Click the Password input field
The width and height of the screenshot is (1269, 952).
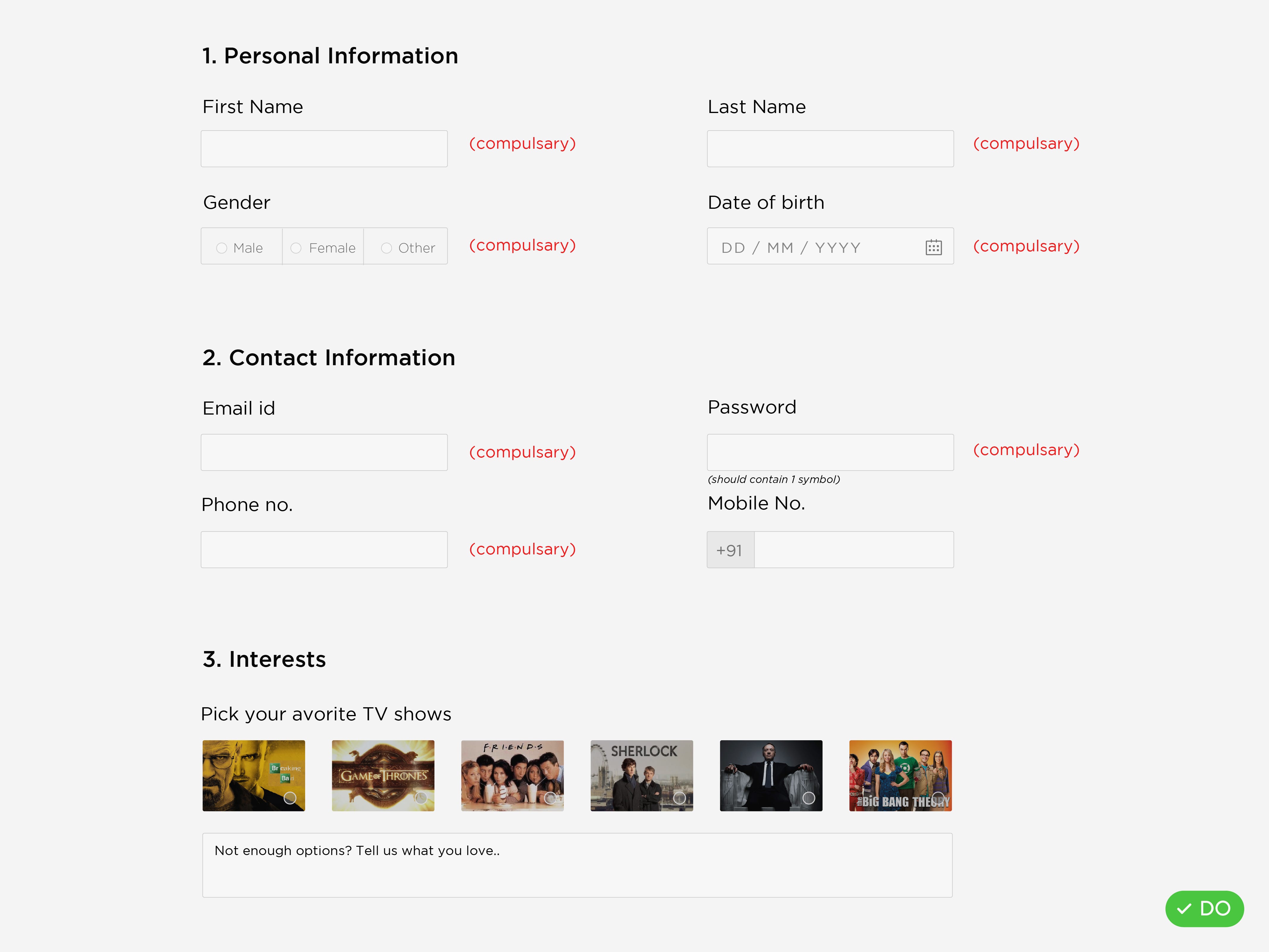pyautogui.click(x=830, y=451)
